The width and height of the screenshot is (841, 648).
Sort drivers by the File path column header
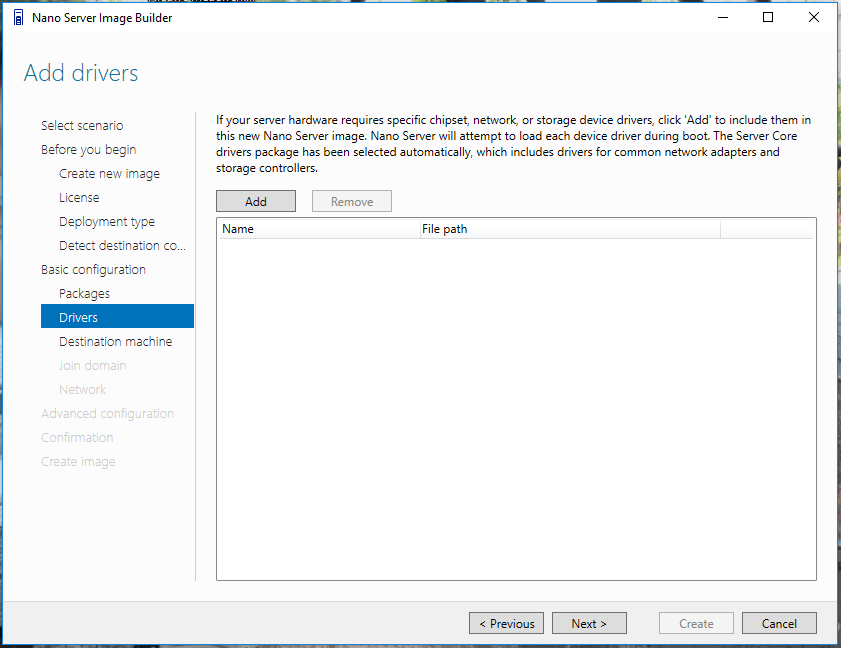[x=570, y=229]
